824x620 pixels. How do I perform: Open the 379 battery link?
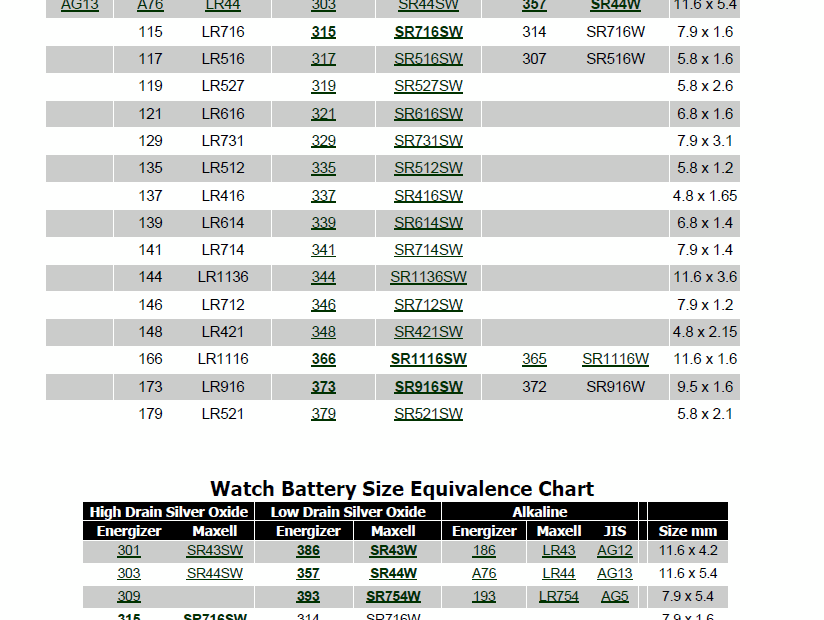(323, 414)
